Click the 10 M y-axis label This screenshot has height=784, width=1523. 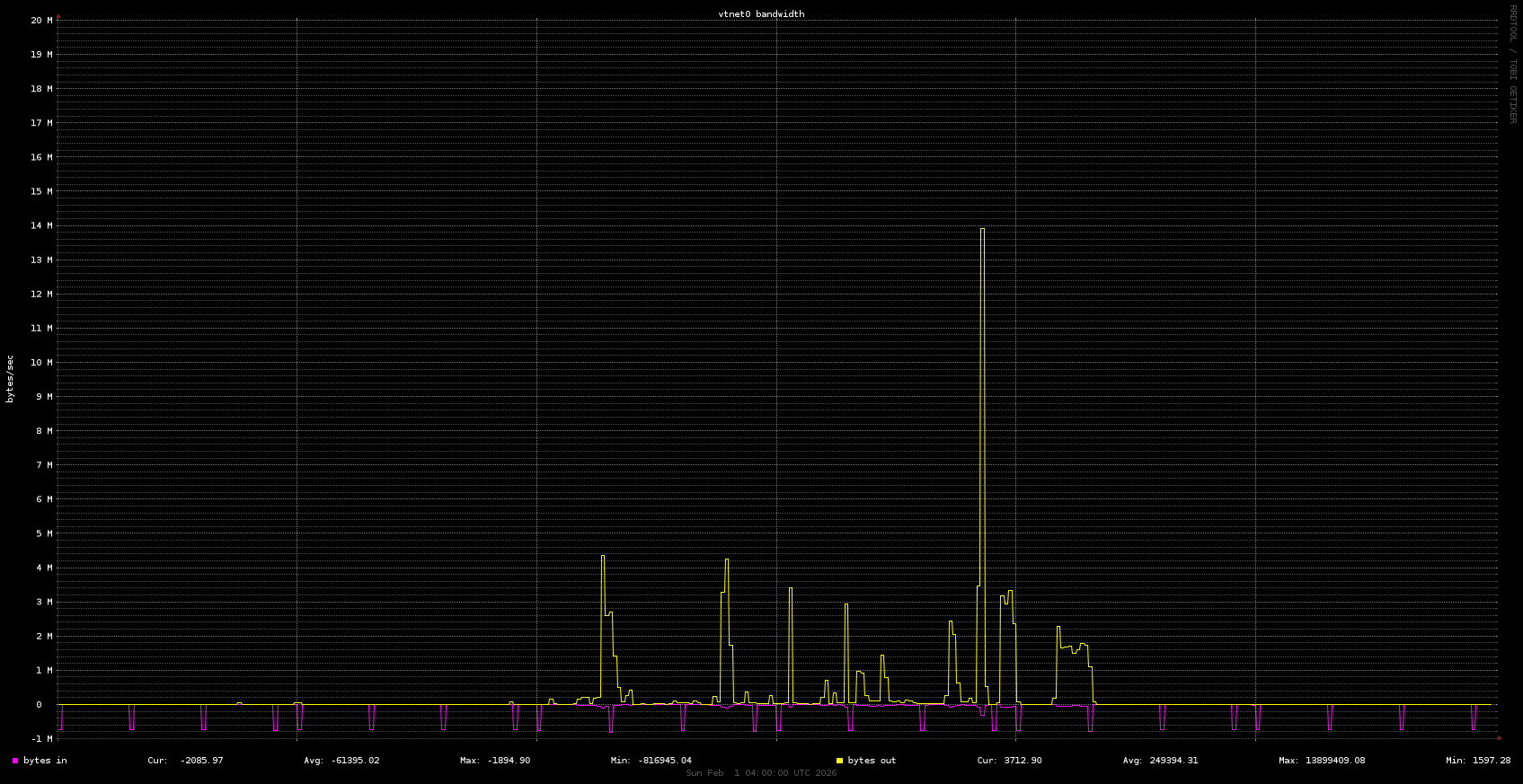click(x=41, y=362)
